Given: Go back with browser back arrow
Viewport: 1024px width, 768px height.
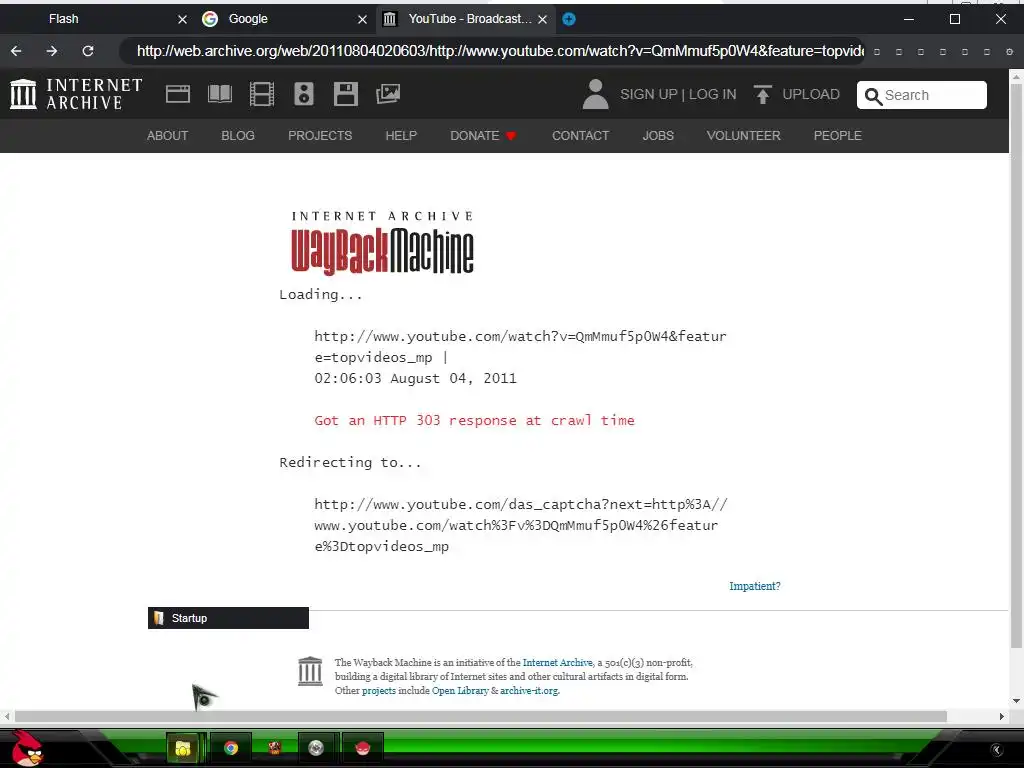Looking at the screenshot, I should tap(16, 51).
